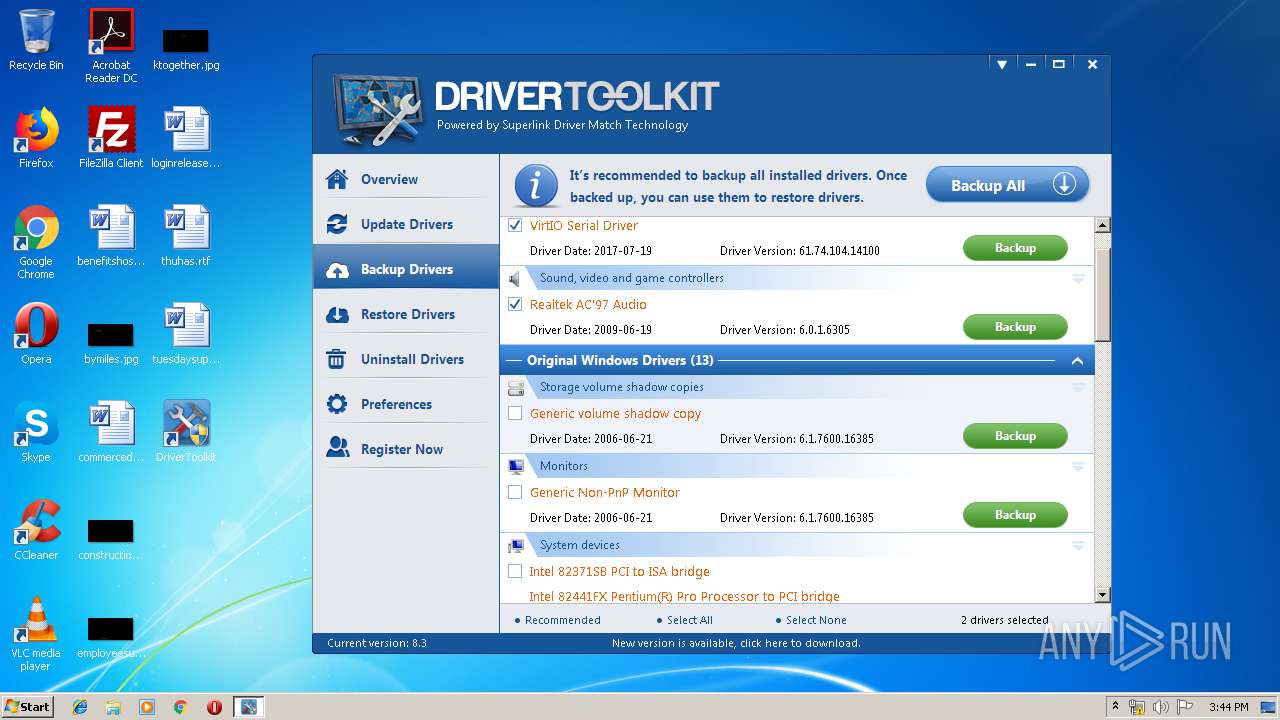The width and height of the screenshot is (1280, 720).
Task: Click the Backup Drivers cloud icon
Action: tap(337, 269)
